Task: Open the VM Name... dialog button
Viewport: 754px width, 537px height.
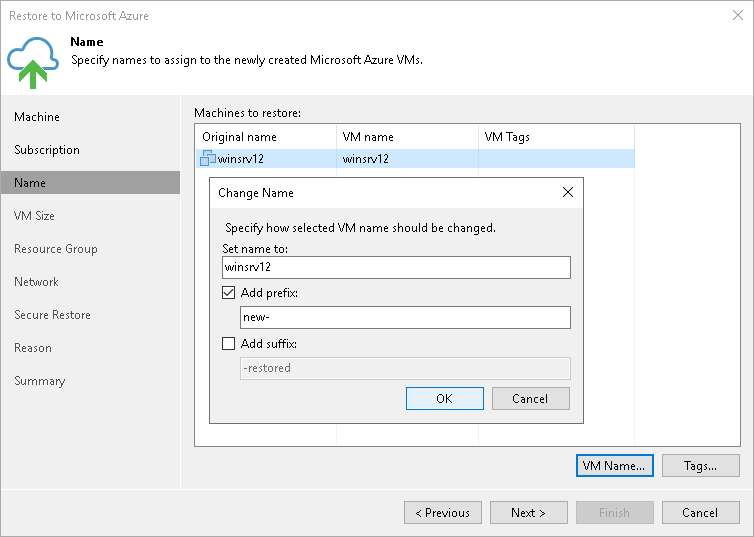Action: [615, 465]
